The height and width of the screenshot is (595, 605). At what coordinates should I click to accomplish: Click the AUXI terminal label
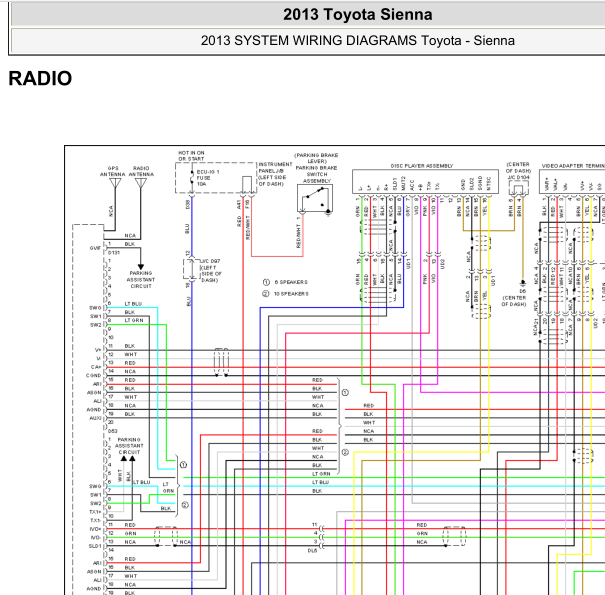pyautogui.click(x=95, y=418)
